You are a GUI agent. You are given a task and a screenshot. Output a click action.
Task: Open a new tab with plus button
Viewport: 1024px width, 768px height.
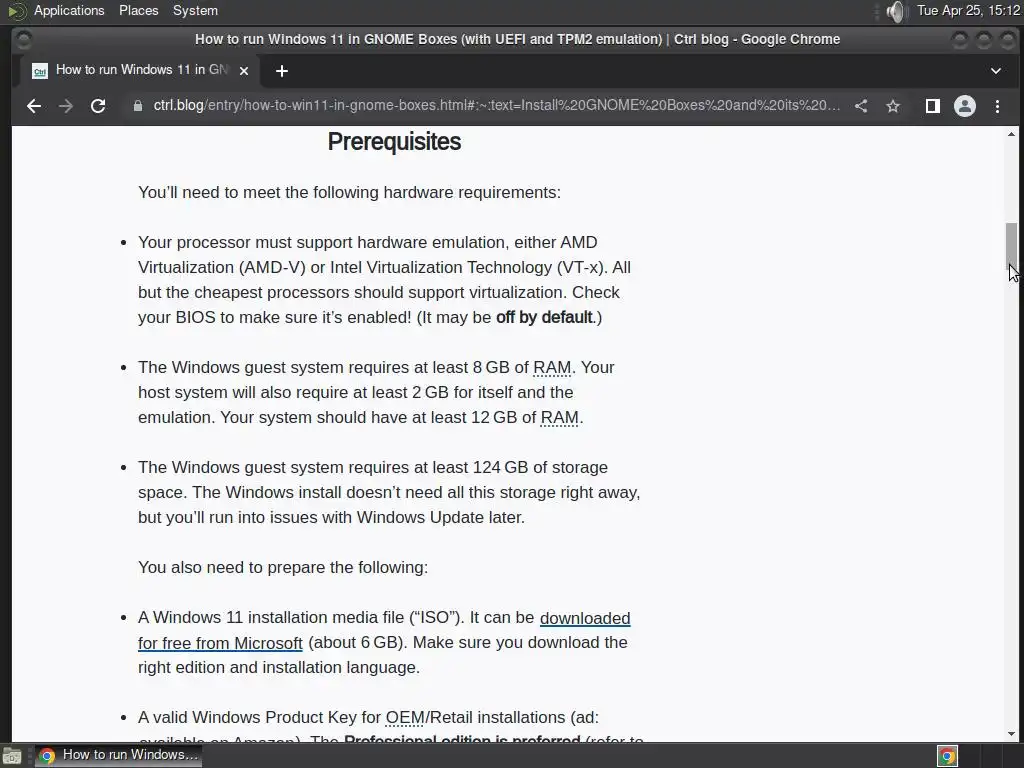[x=281, y=71]
